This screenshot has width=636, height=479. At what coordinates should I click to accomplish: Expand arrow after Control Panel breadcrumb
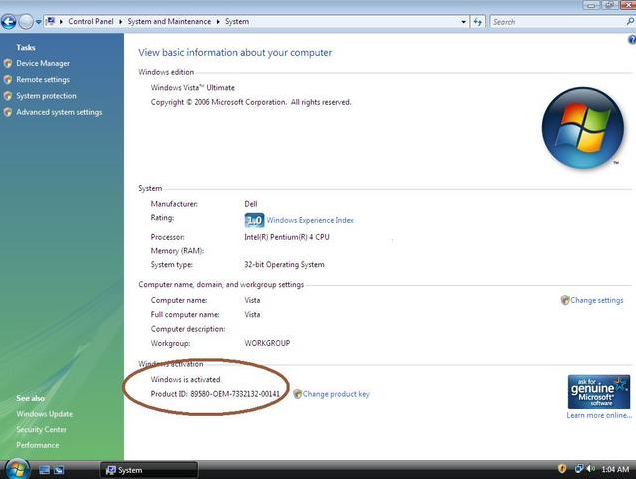pyautogui.click(x=120, y=22)
